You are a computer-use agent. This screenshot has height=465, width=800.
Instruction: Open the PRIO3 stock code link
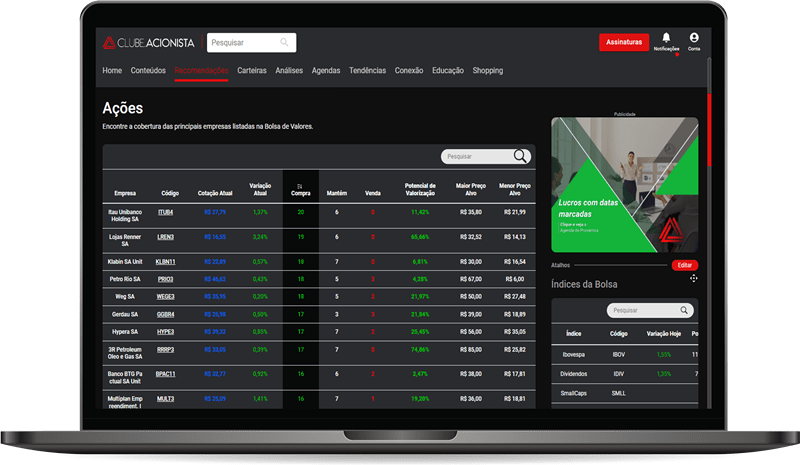tap(165, 279)
